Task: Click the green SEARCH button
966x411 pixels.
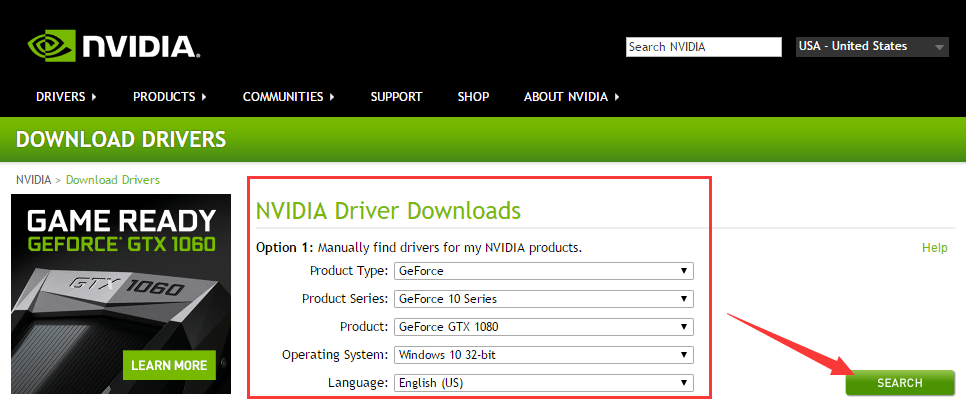Action: (x=900, y=383)
